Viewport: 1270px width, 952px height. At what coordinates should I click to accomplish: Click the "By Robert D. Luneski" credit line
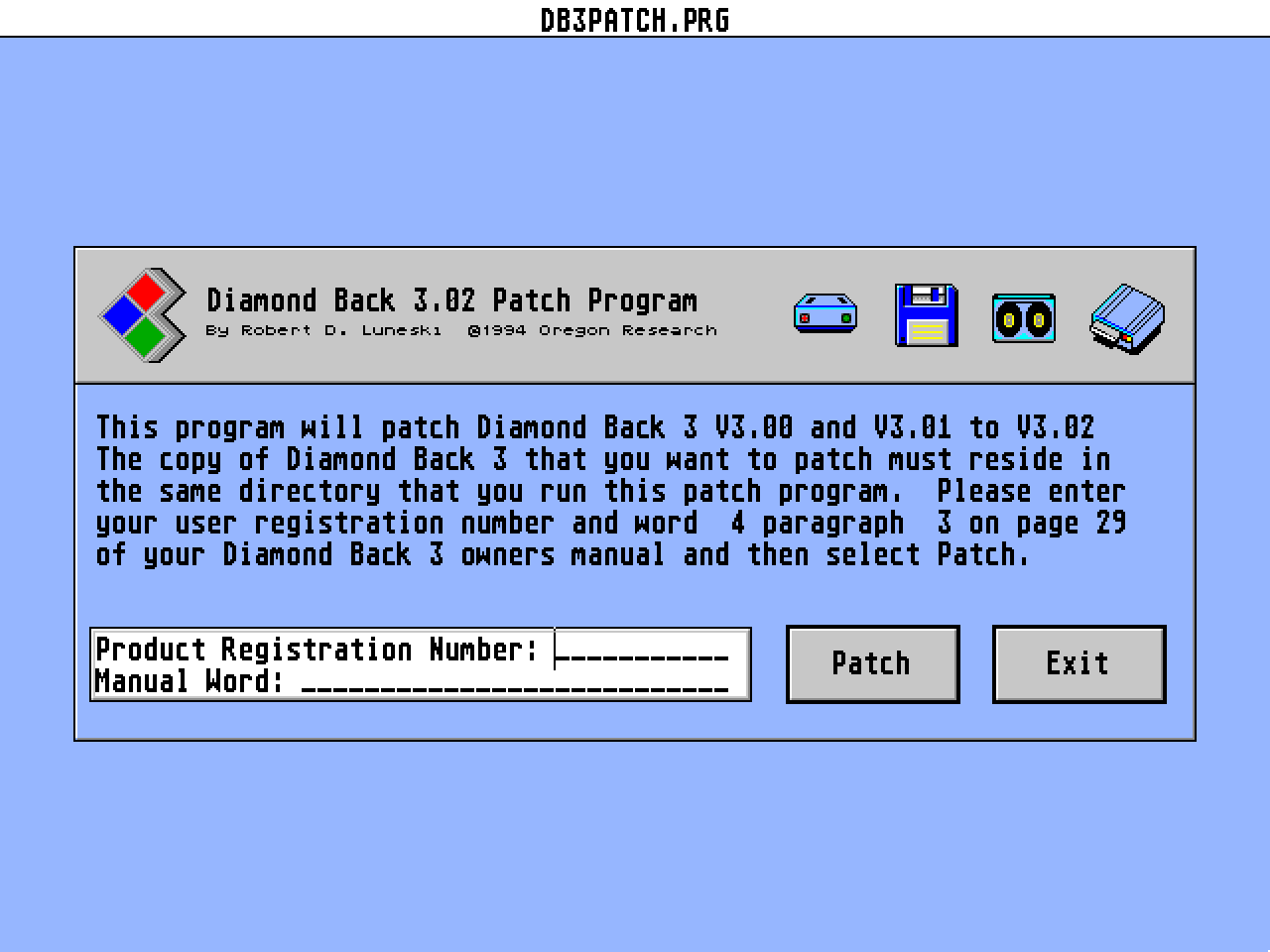[x=323, y=330]
